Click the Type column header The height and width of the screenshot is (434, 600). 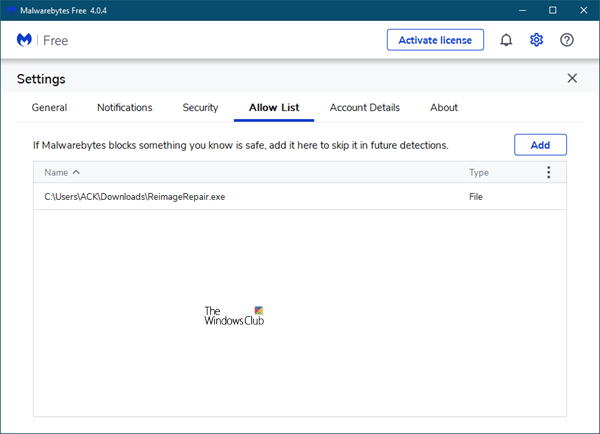(479, 173)
